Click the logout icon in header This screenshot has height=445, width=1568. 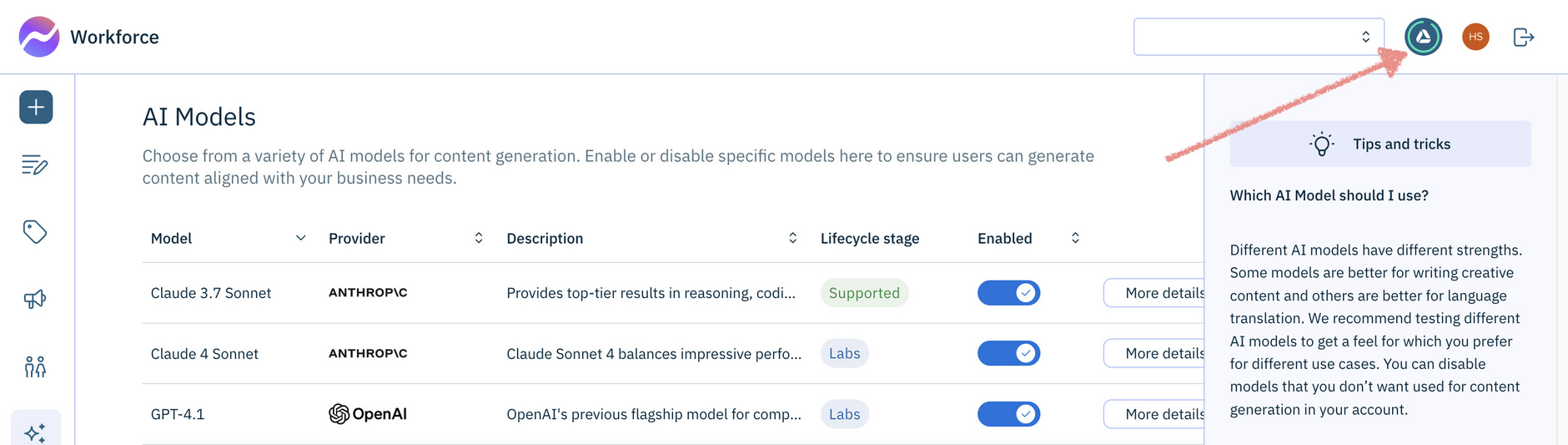1523,37
